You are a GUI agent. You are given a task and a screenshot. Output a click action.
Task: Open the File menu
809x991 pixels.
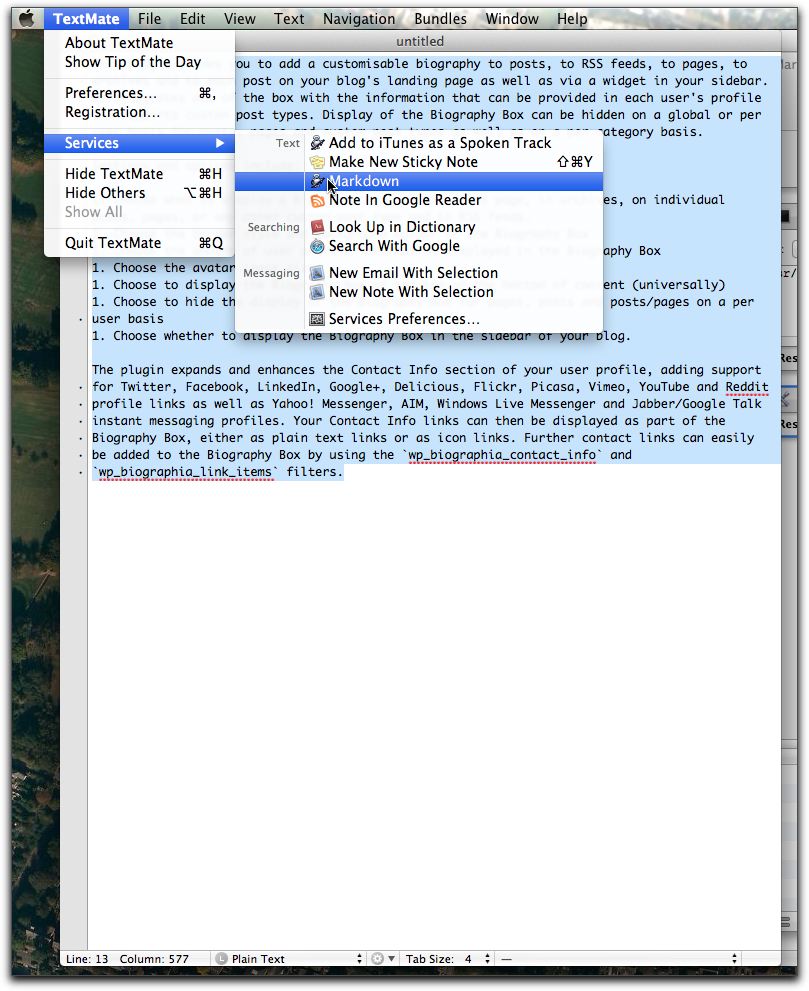coord(150,19)
